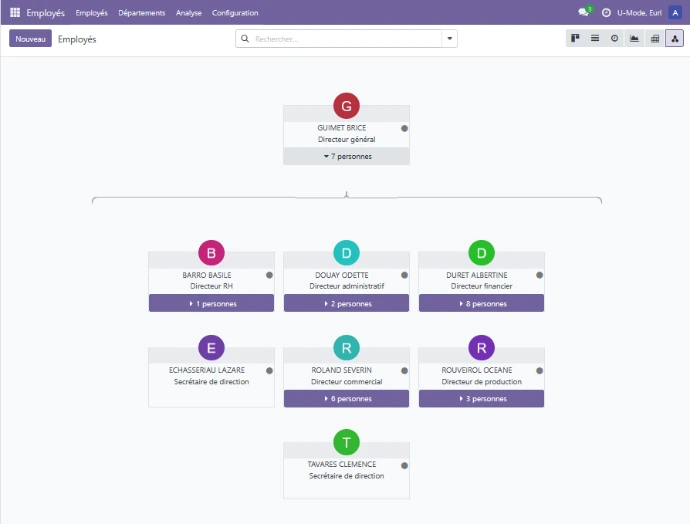Open the Configuration menu

(x=235, y=13)
